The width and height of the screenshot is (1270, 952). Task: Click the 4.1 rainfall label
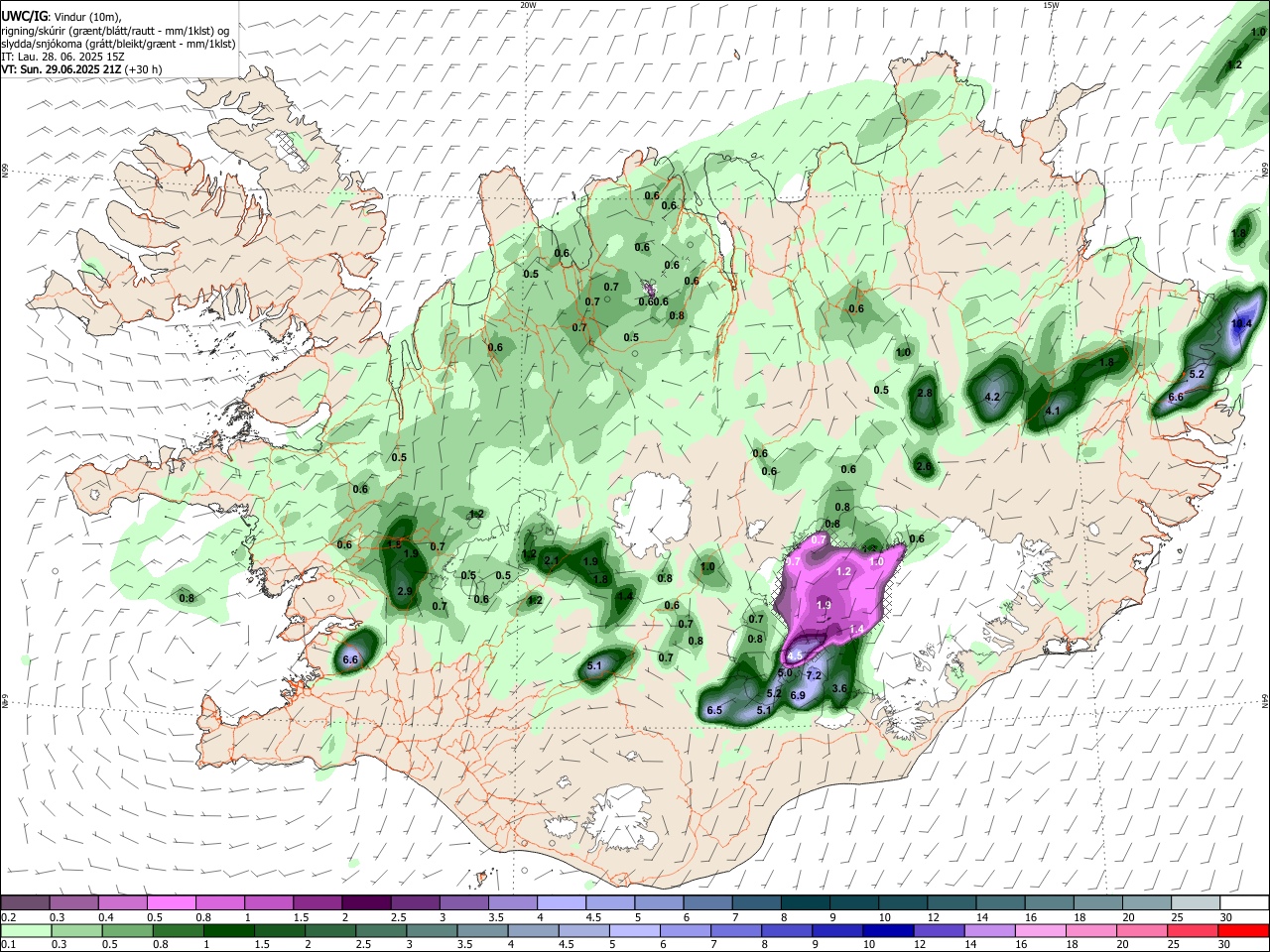coord(1053,411)
